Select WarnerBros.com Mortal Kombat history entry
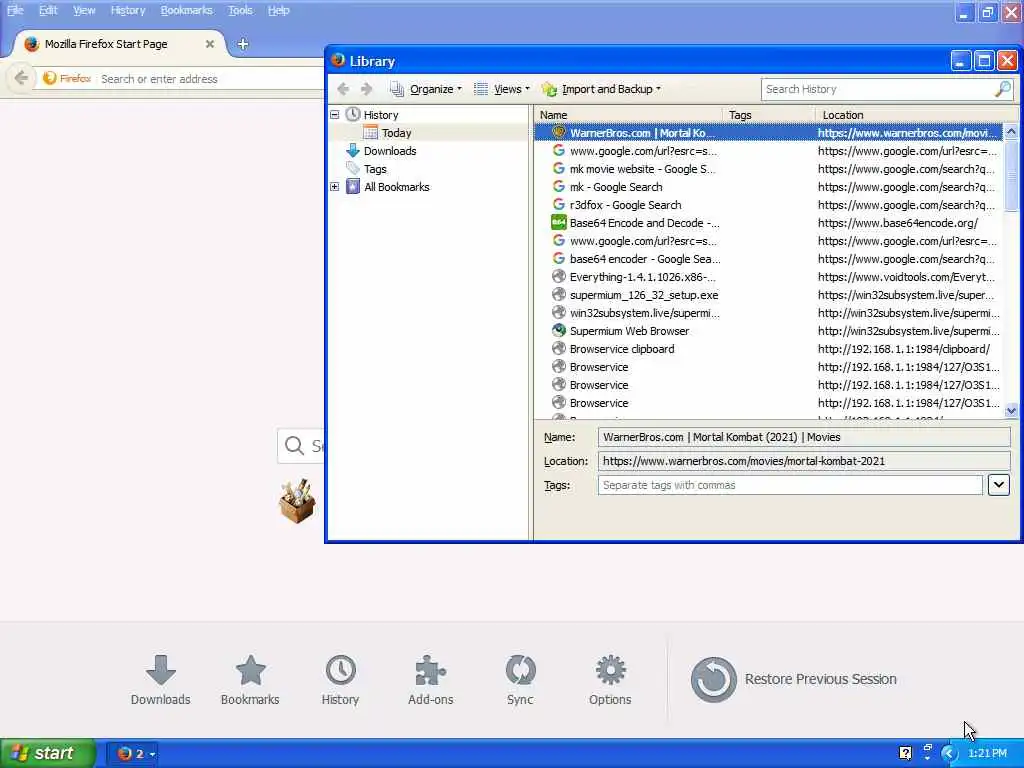1024x768 pixels. 768,133
